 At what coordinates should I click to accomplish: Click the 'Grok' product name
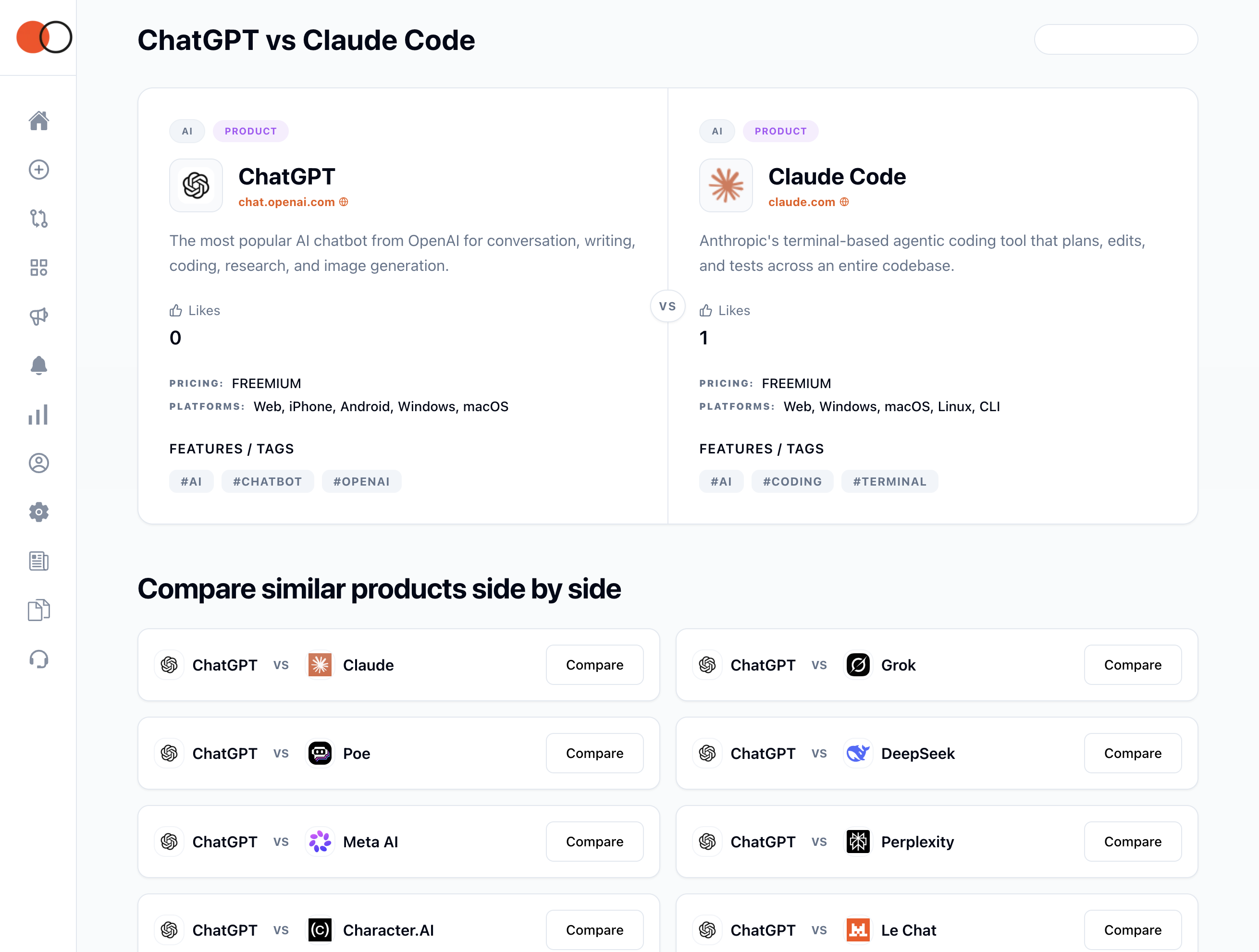pos(898,665)
